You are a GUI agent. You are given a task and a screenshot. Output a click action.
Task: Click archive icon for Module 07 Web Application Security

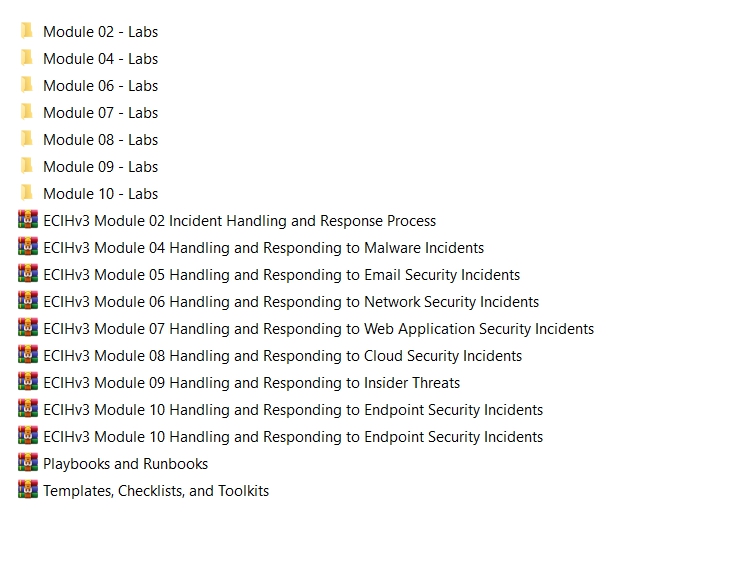click(28, 328)
